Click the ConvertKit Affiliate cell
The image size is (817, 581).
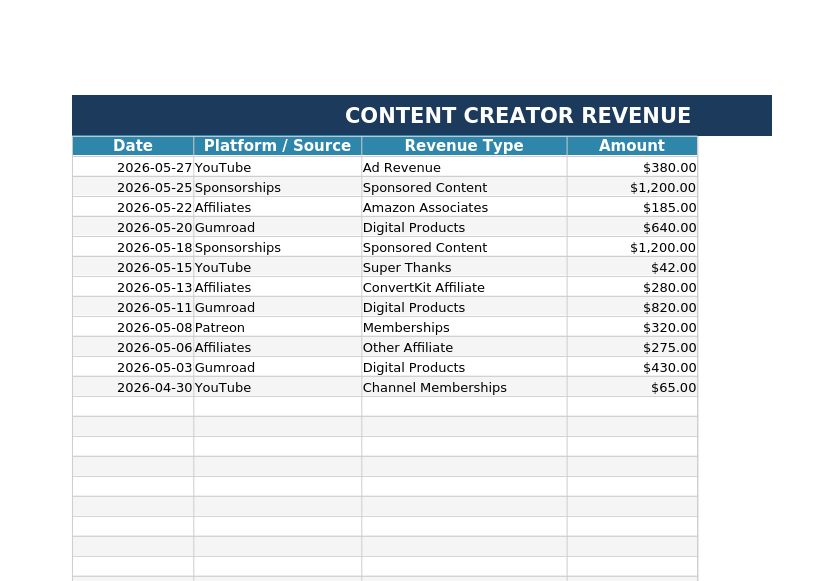(464, 288)
